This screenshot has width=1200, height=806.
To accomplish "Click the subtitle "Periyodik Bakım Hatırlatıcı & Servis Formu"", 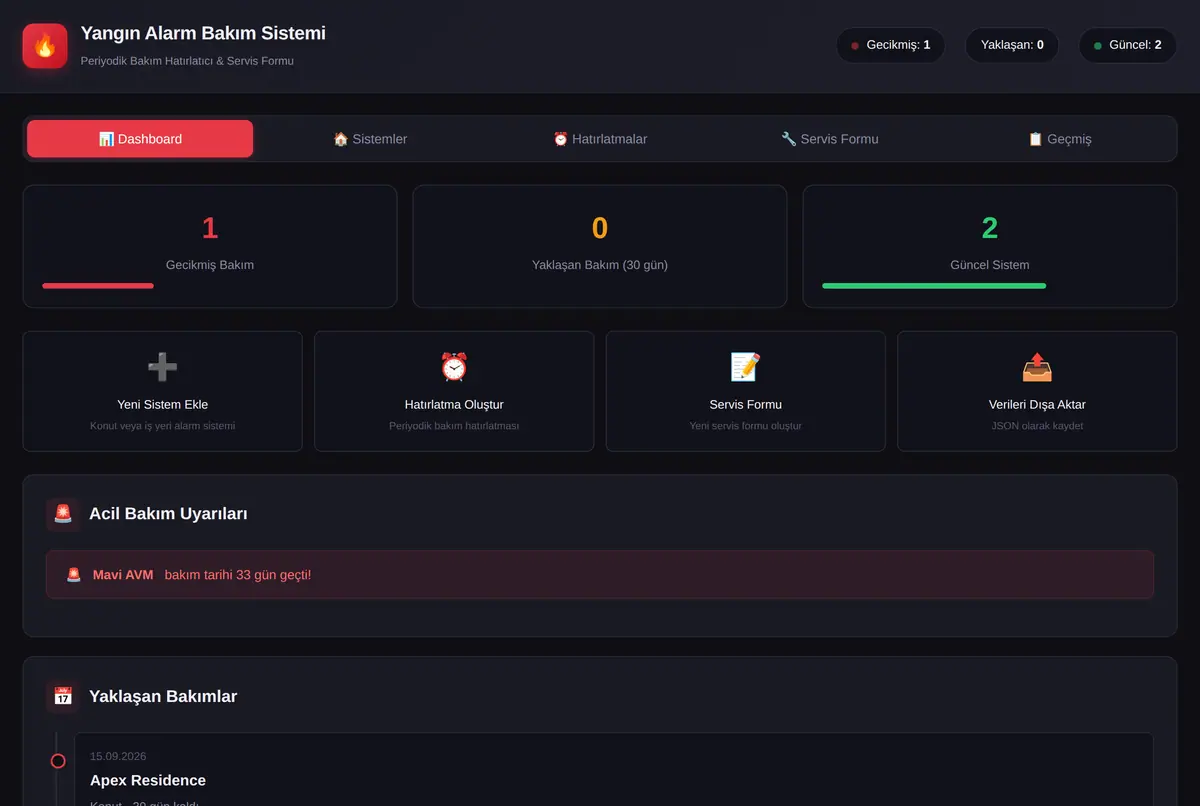I will coord(187,61).
